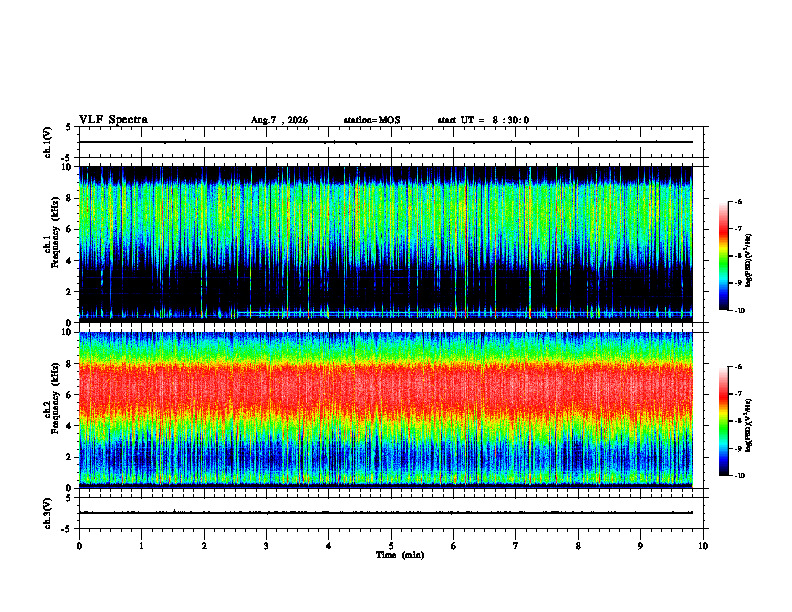Click the "Time (min)" axis title

click(x=400, y=555)
